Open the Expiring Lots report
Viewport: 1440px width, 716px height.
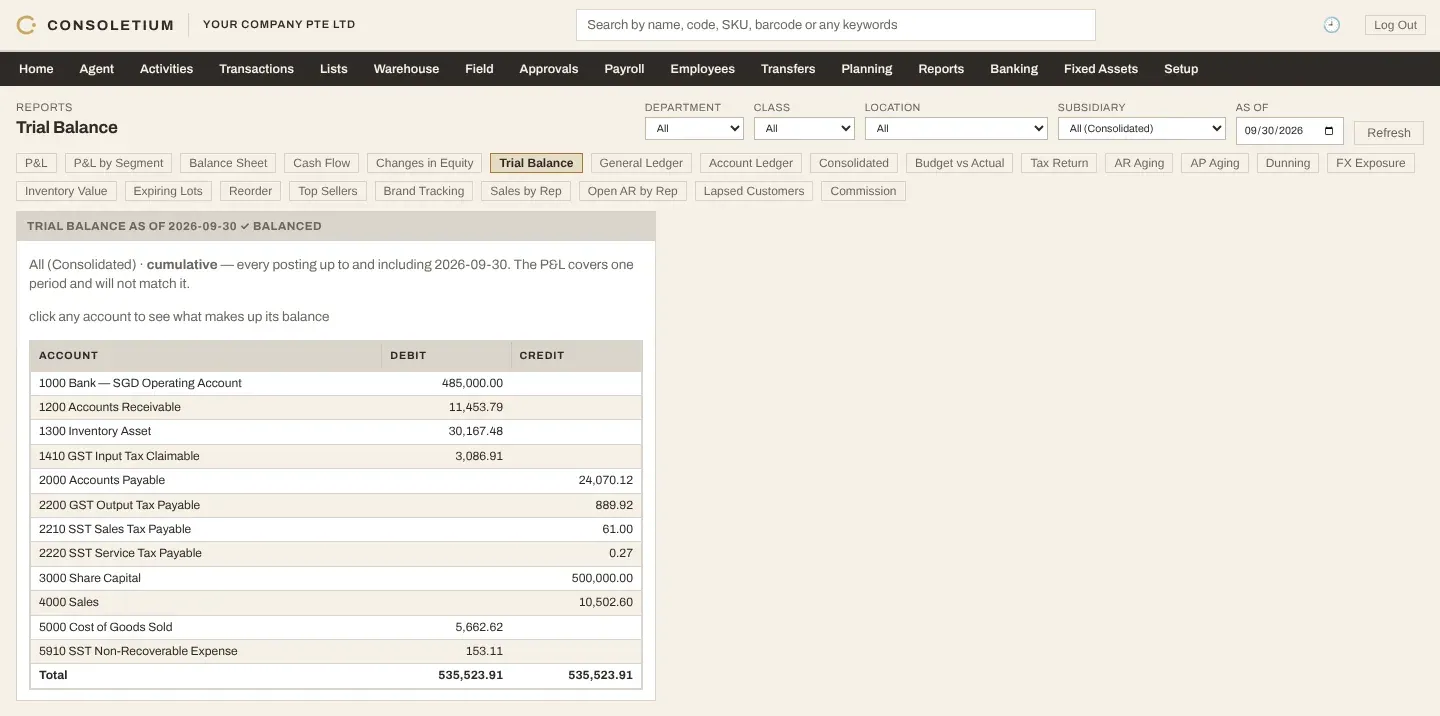pyautogui.click(x=168, y=191)
